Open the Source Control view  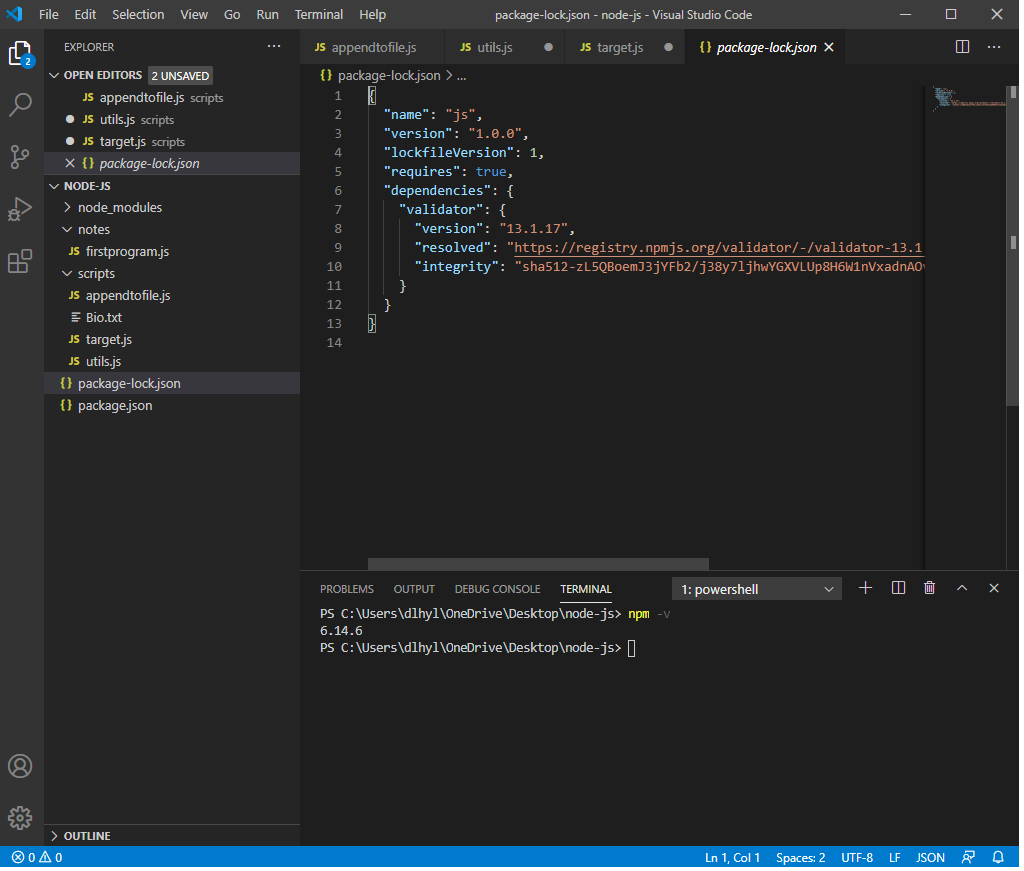click(x=20, y=157)
